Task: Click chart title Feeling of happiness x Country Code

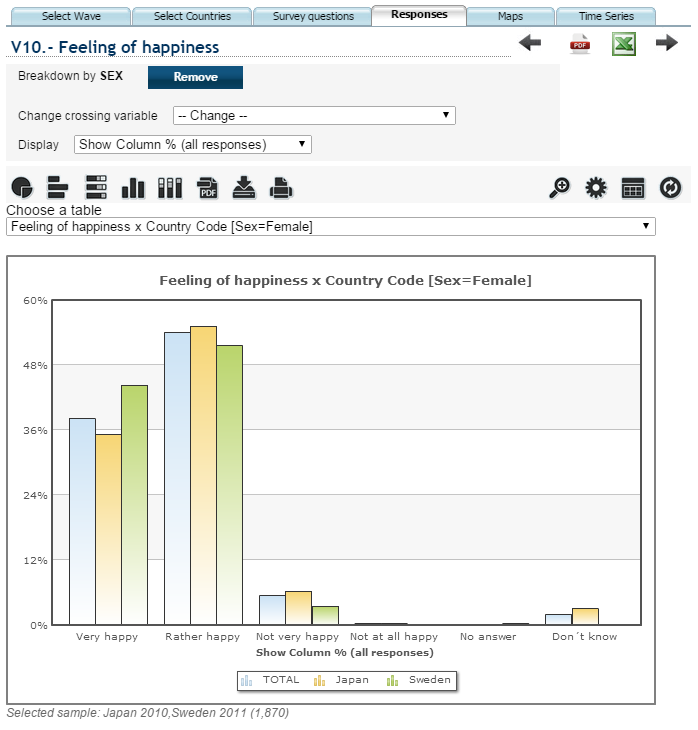Action: click(346, 280)
